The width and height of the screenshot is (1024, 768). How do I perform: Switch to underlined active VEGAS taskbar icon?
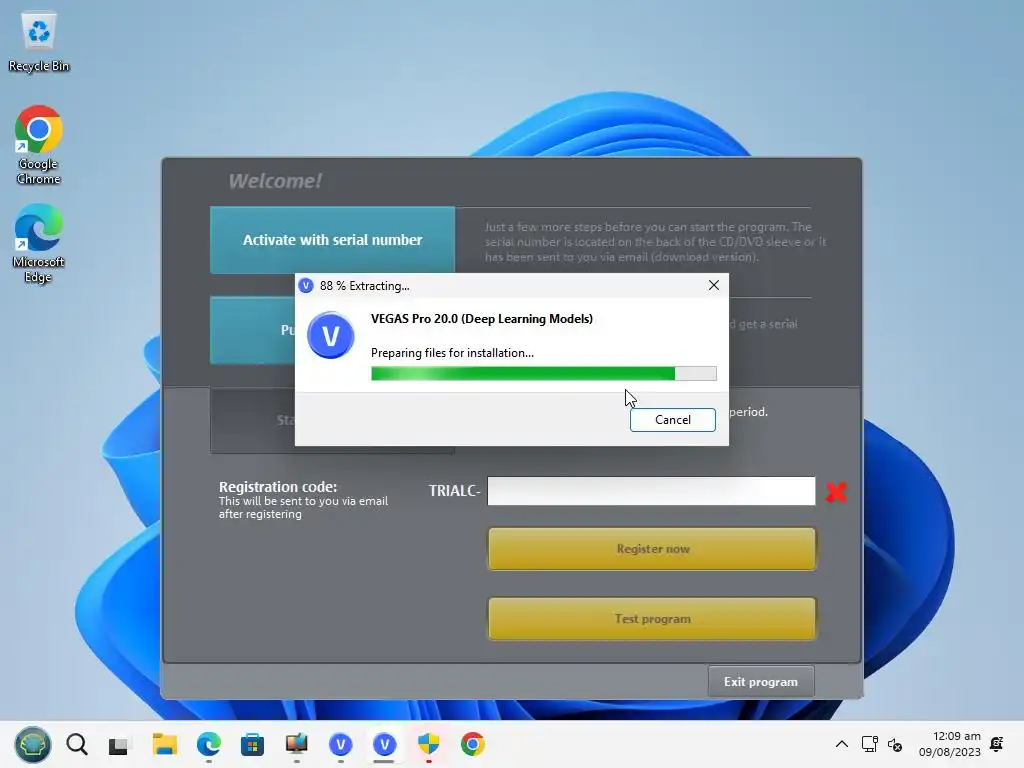tap(385, 744)
